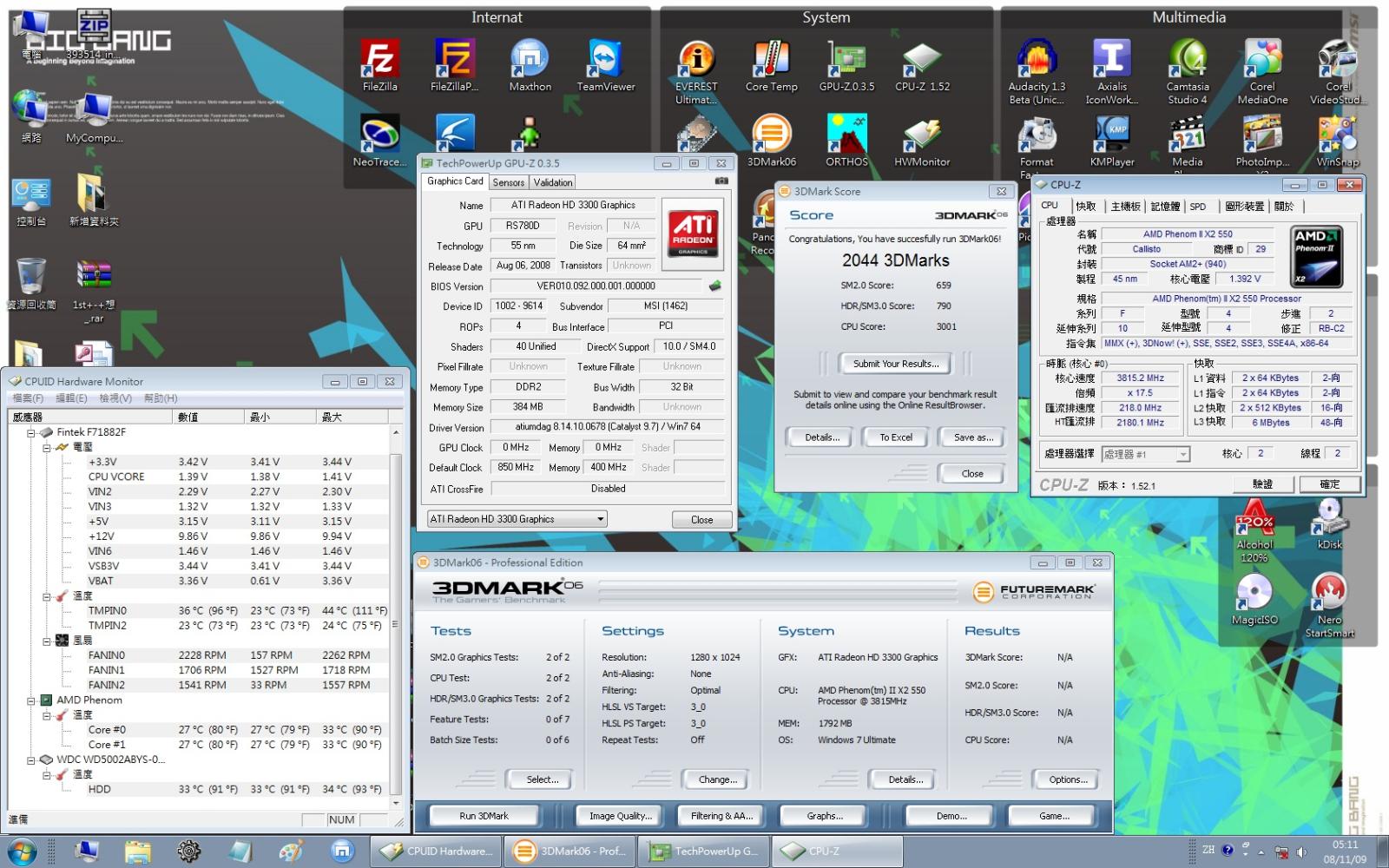Open GPU-Z graphics card selector dropdown

point(517,519)
